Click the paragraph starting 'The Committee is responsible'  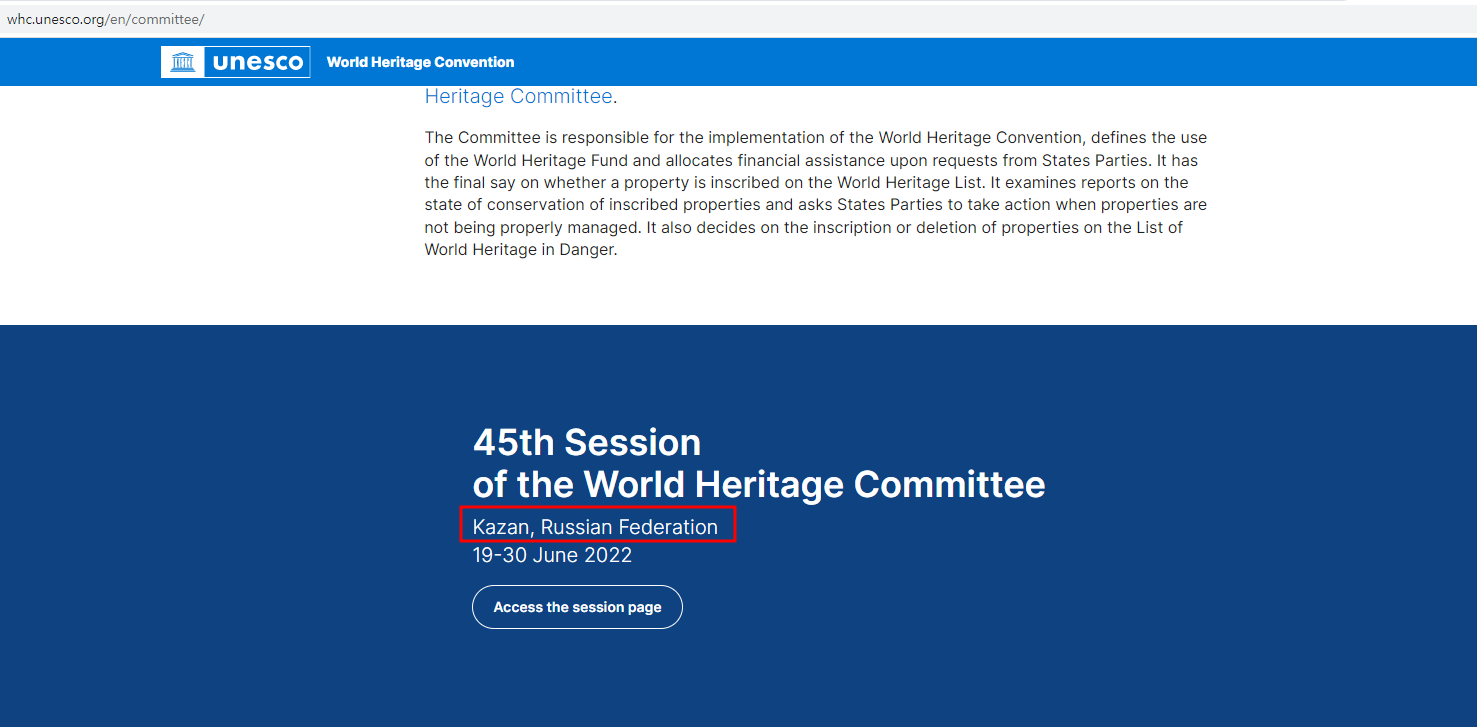[x=816, y=194]
